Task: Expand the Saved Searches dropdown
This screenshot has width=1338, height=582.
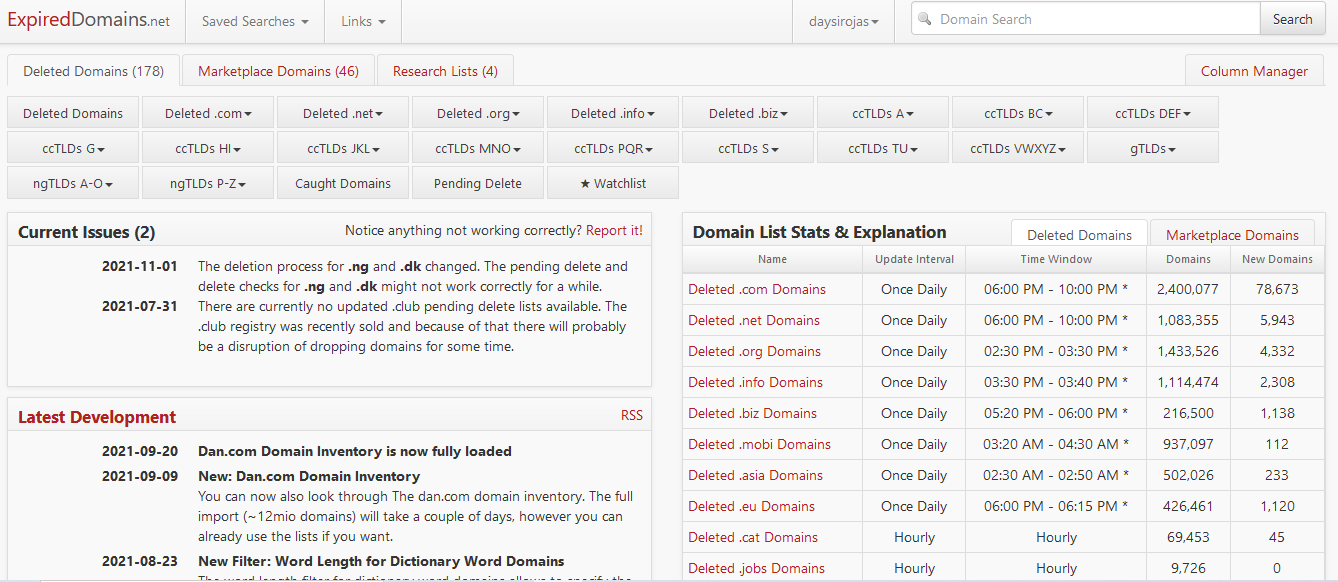Action: 255,21
